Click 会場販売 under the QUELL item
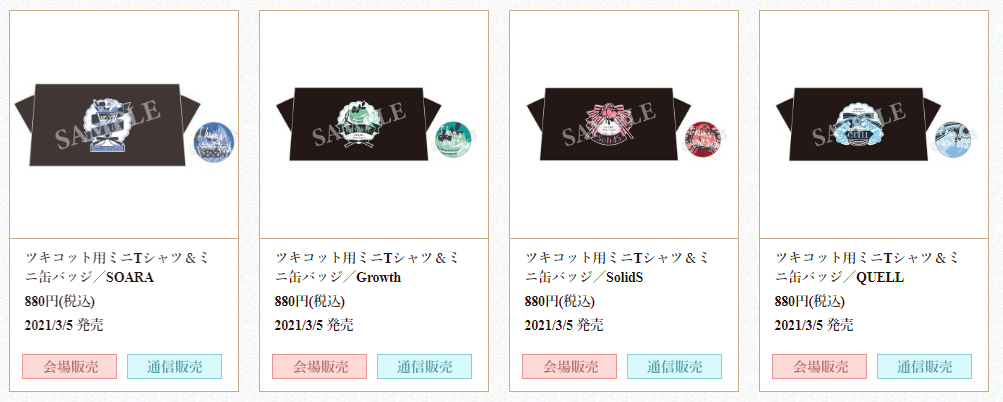Viewport: 1003px width, 402px height. coord(820,367)
